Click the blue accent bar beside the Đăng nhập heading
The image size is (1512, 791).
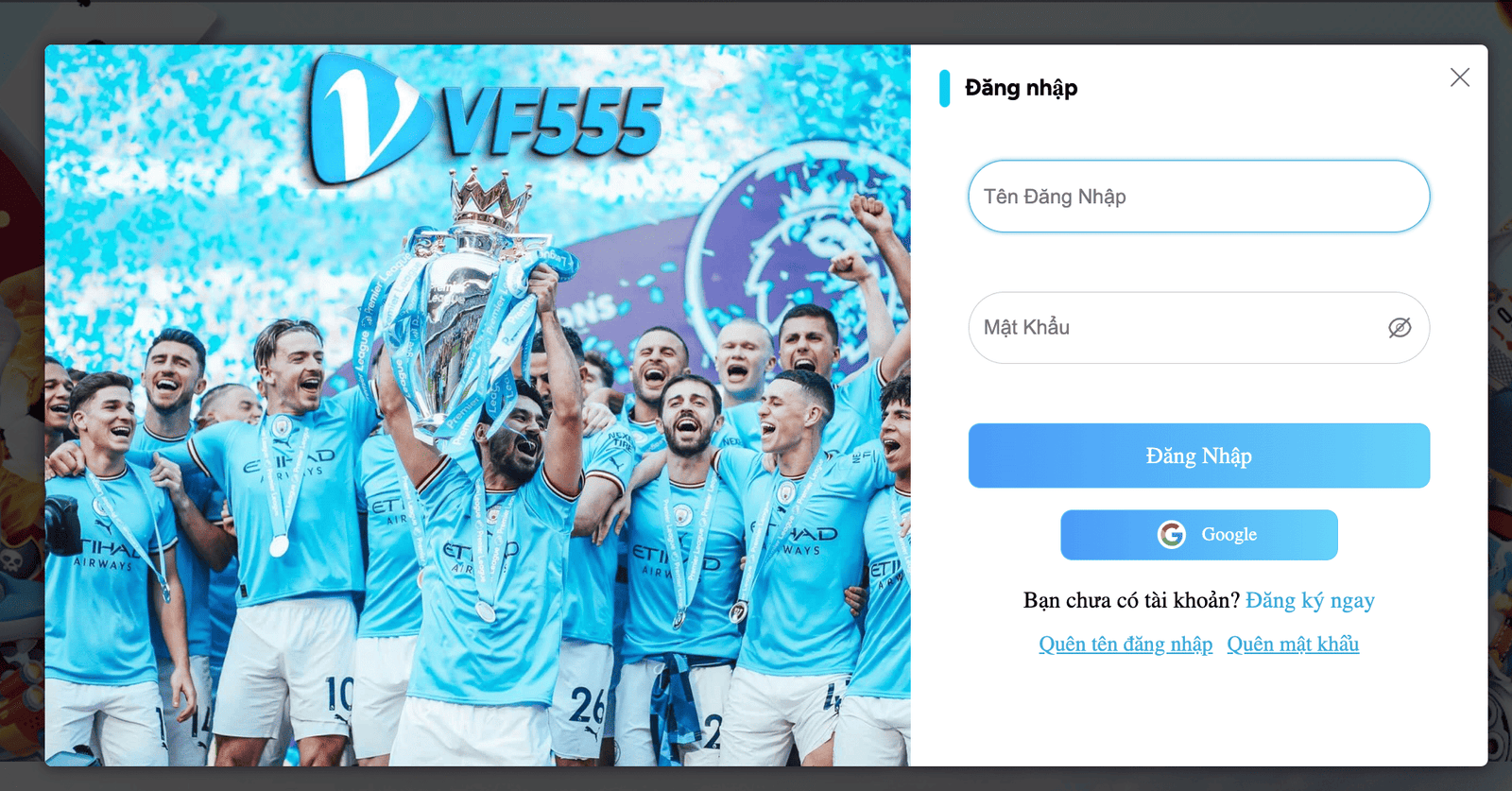coord(944,88)
